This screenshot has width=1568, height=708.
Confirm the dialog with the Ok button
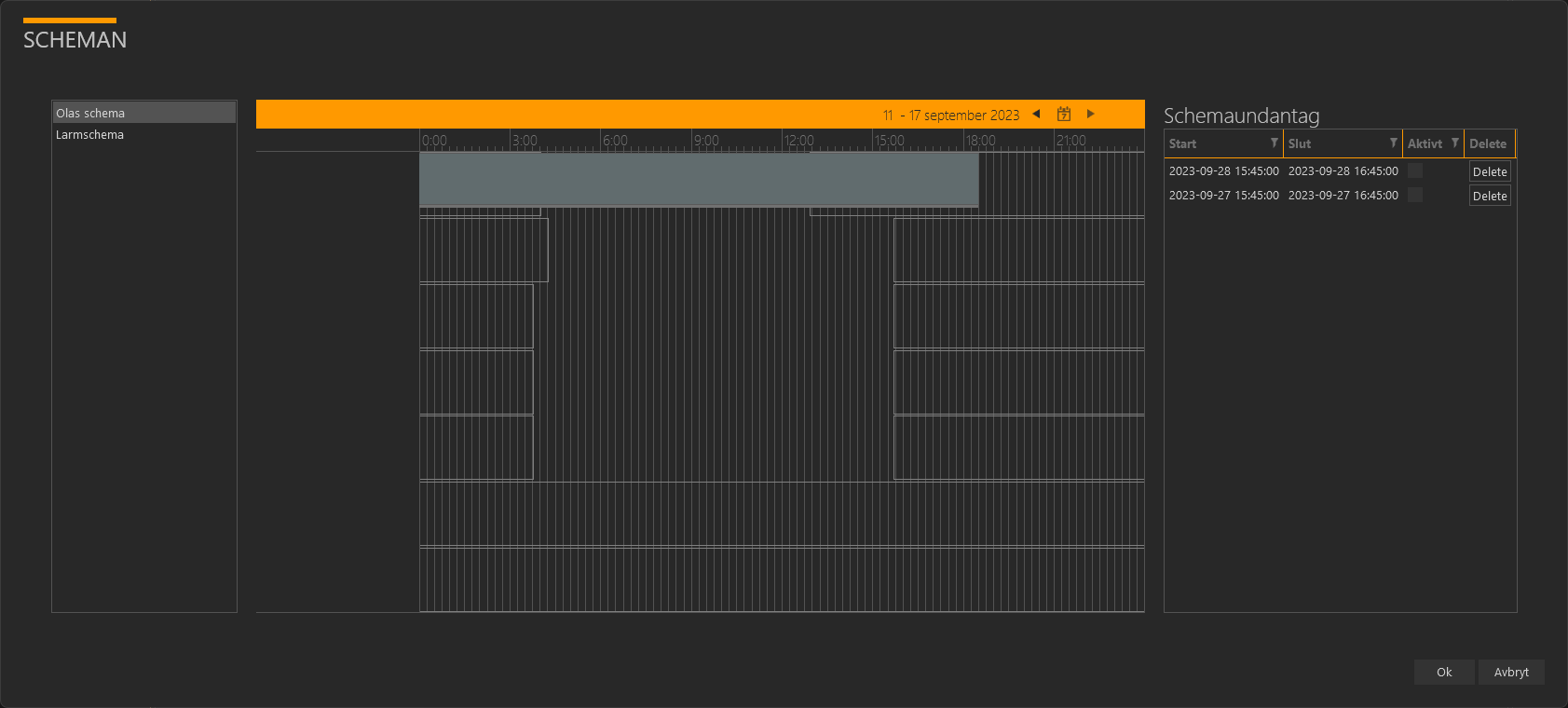tap(1443, 673)
